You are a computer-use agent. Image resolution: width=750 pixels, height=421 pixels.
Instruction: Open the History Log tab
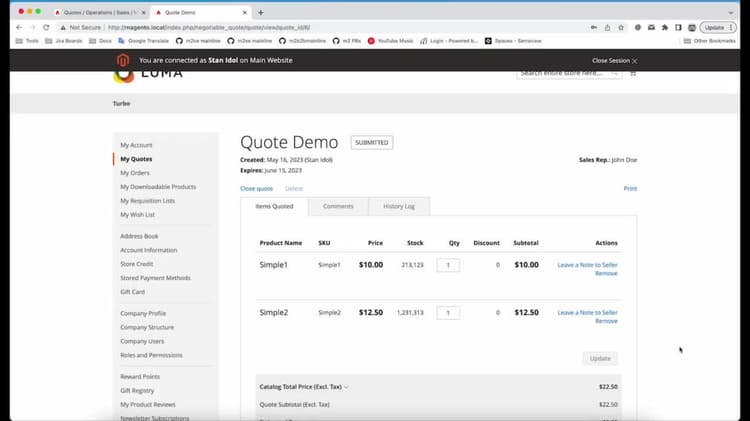point(399,206)
